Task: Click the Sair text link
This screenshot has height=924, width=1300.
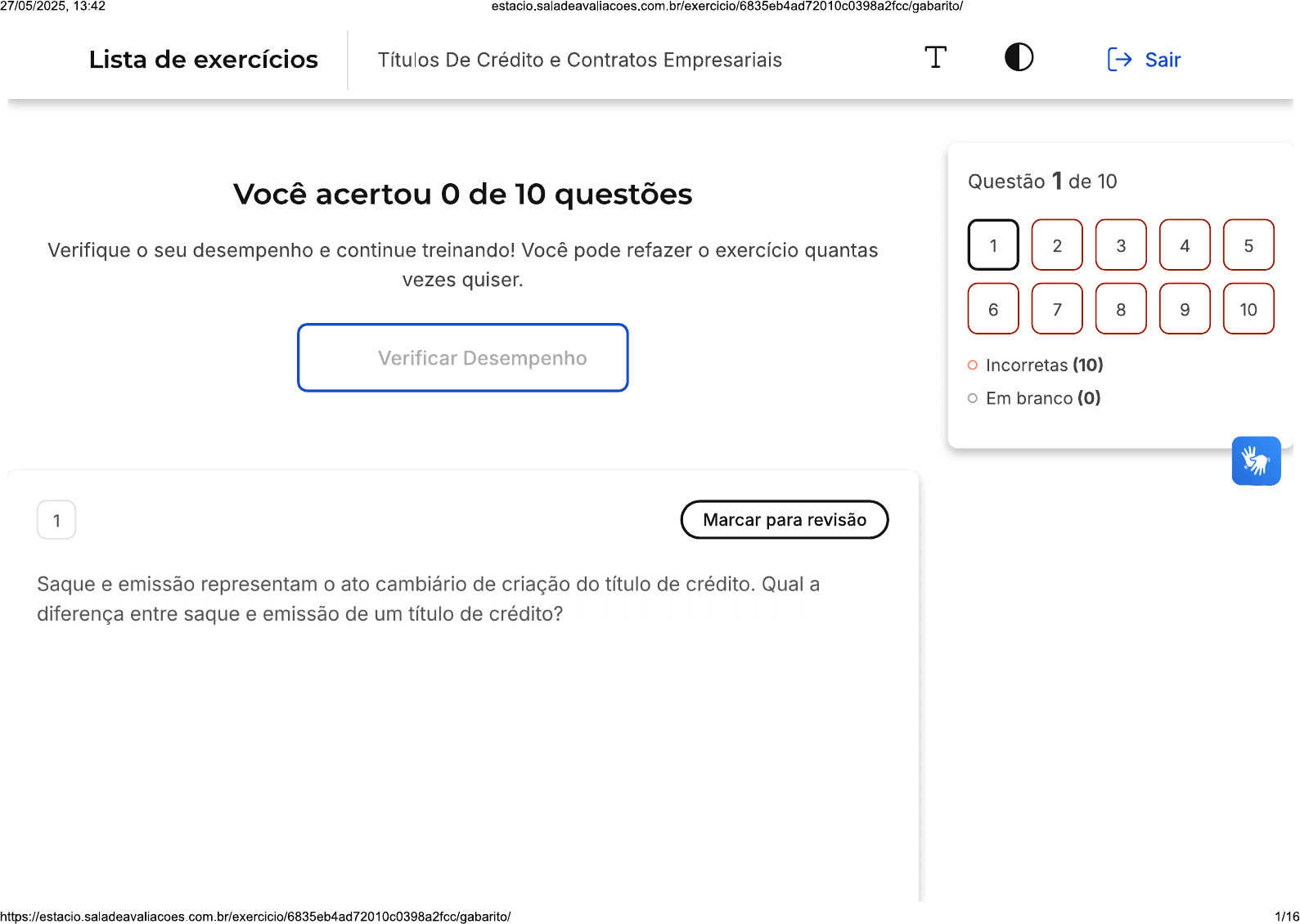Action: pyautogui.click(x=1163, y=60)
